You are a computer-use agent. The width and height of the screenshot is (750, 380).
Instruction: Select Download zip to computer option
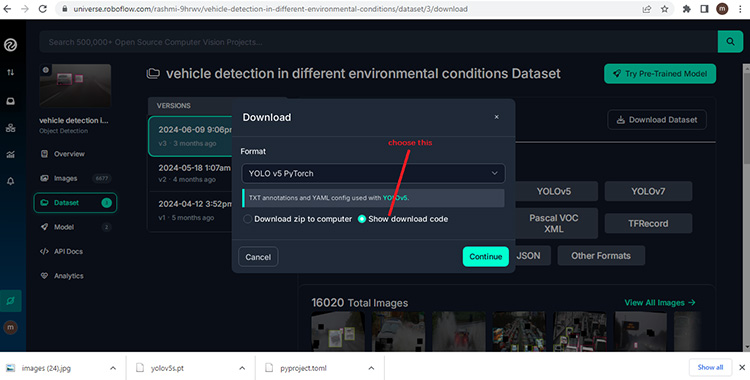[x=298, y=219]
